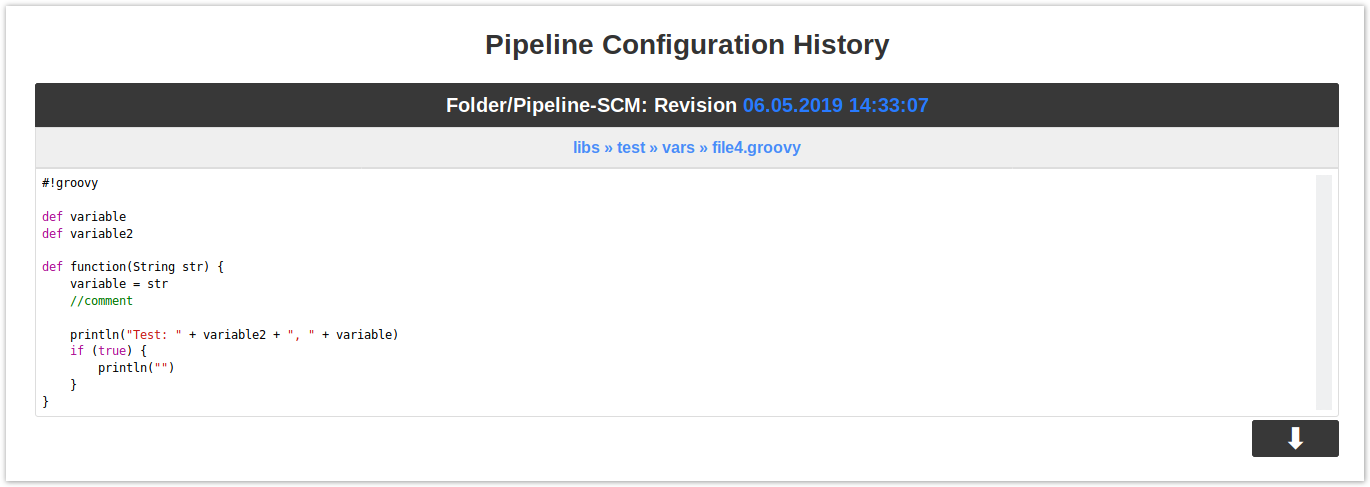Image resolution: width=1370 pixels, height=487 pixels.
Task: Click the 'variable = str' code line
Action: coord(119,284)
